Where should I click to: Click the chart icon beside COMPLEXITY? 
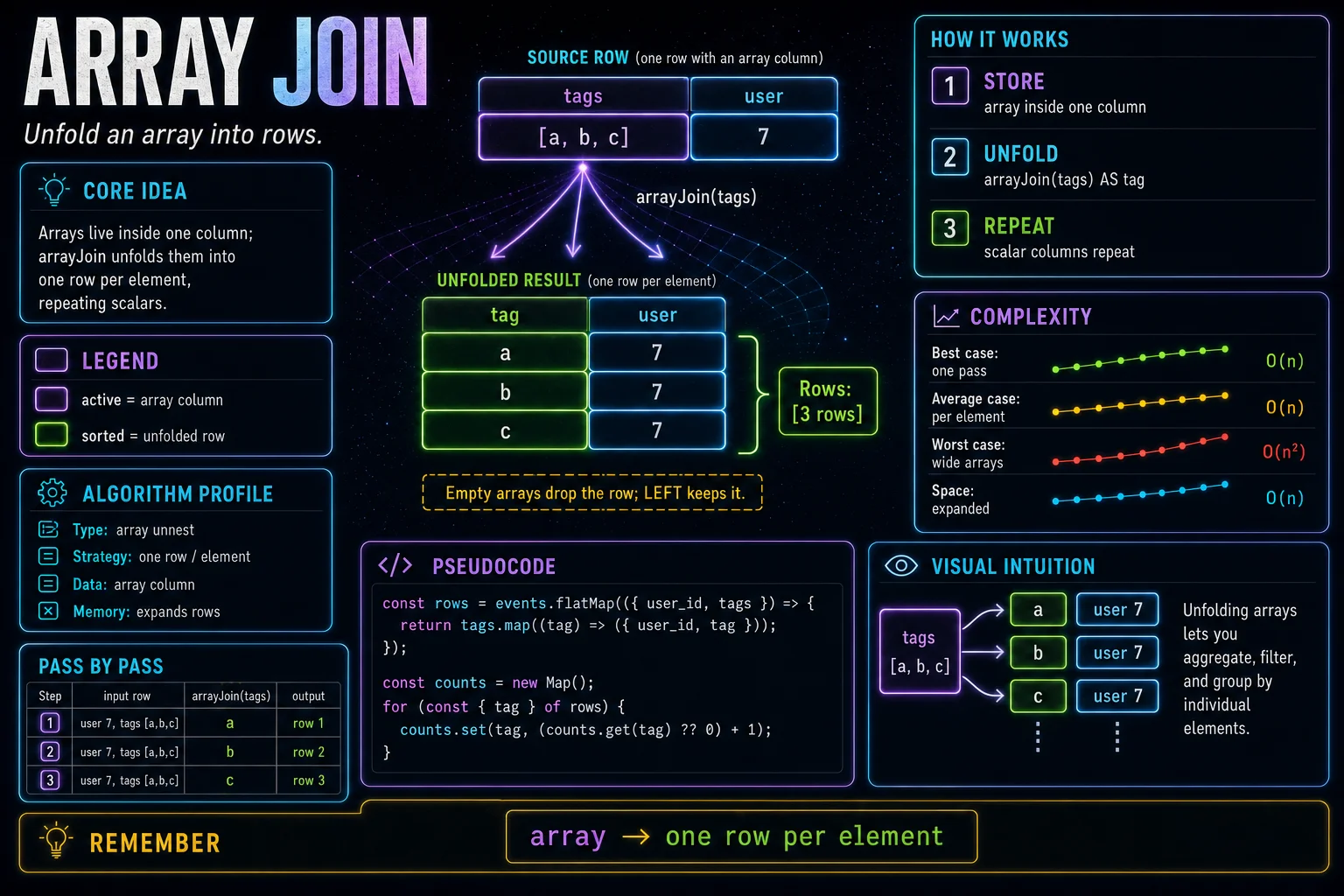[x=946, y=316]
